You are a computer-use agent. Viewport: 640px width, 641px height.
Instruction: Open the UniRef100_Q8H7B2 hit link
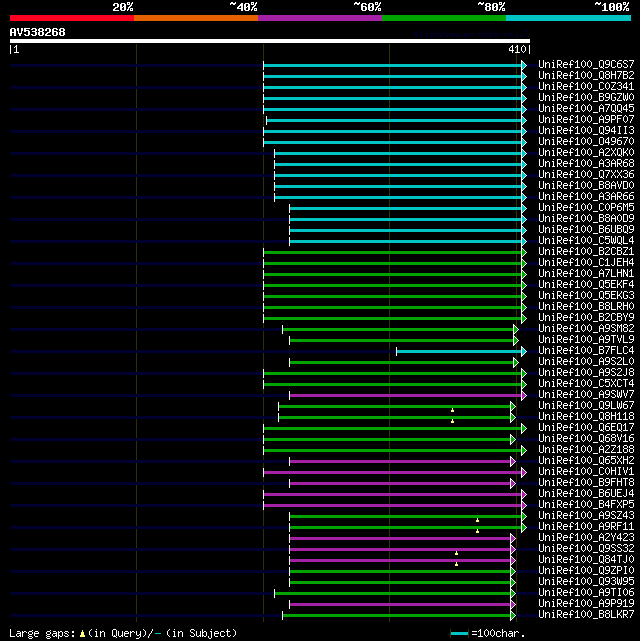(586, 76)
